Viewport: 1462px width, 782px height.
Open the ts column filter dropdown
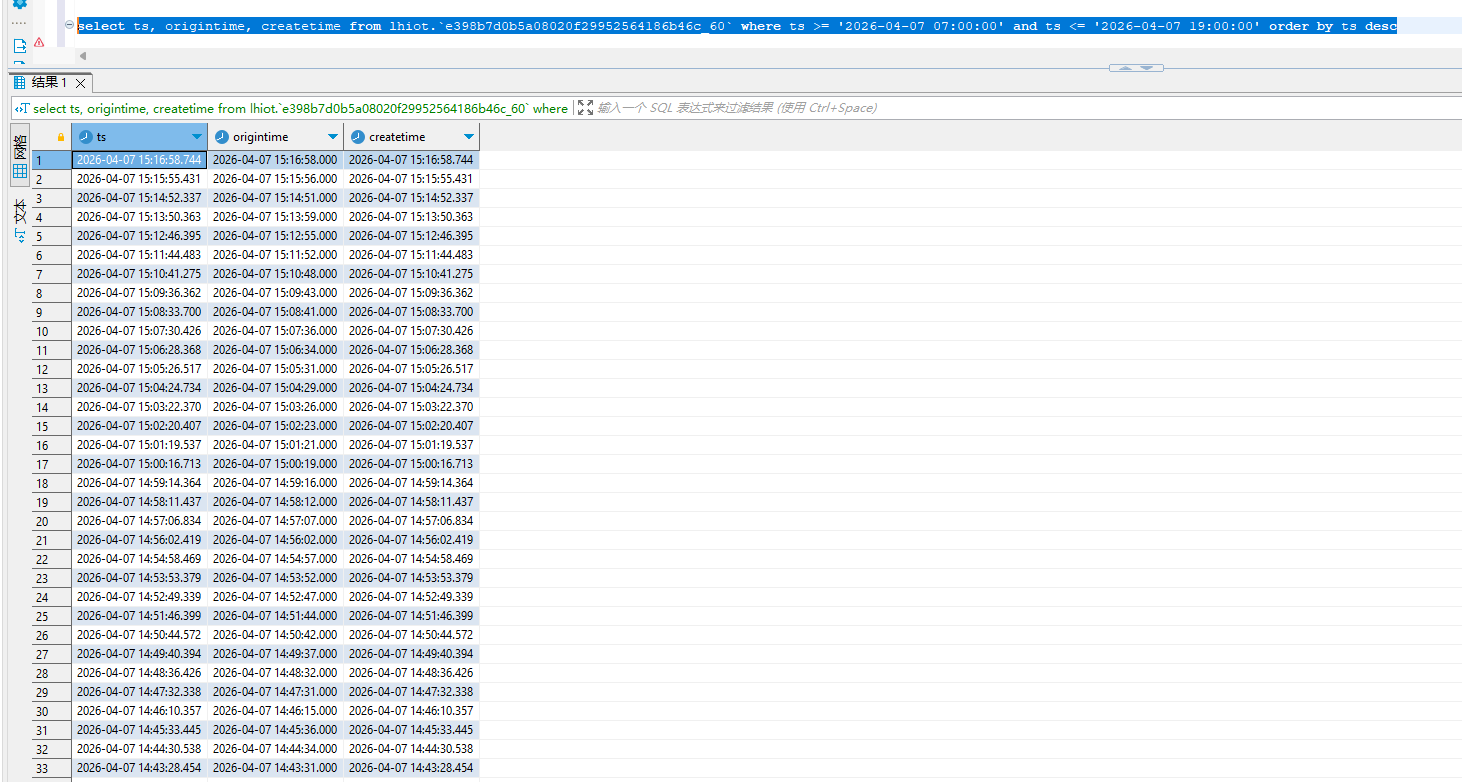197,137
